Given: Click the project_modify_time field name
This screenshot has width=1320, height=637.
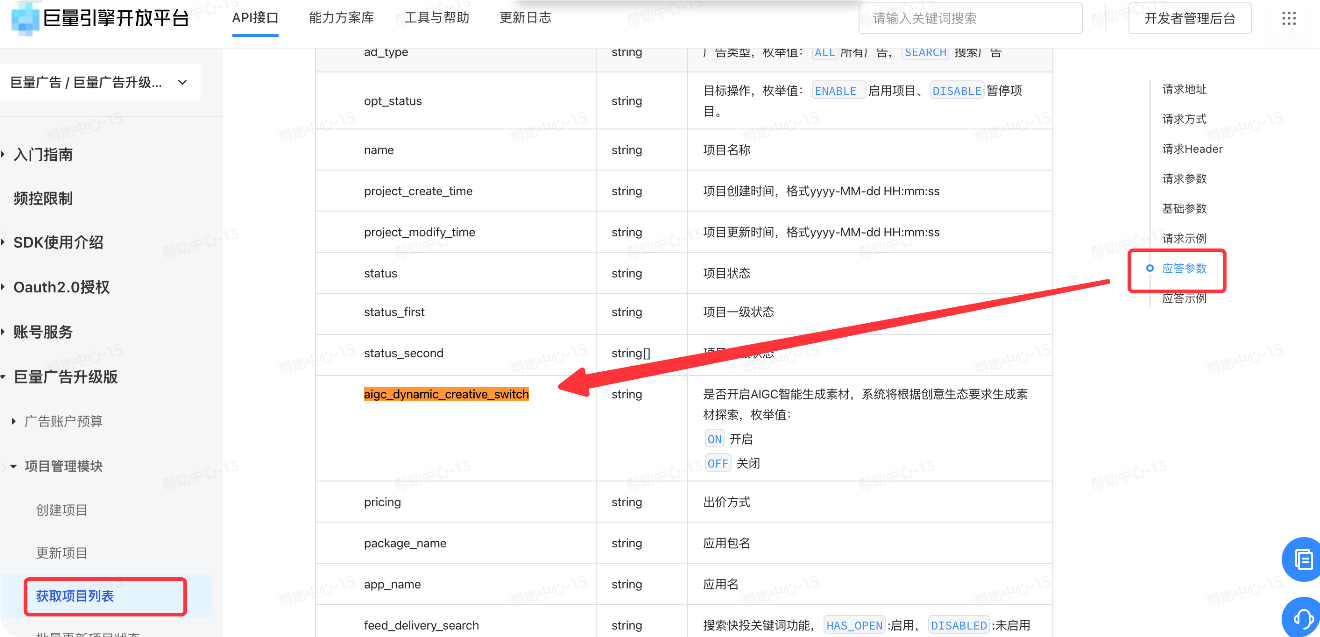Looking at the screenshot, I should (x=420, y=232).
